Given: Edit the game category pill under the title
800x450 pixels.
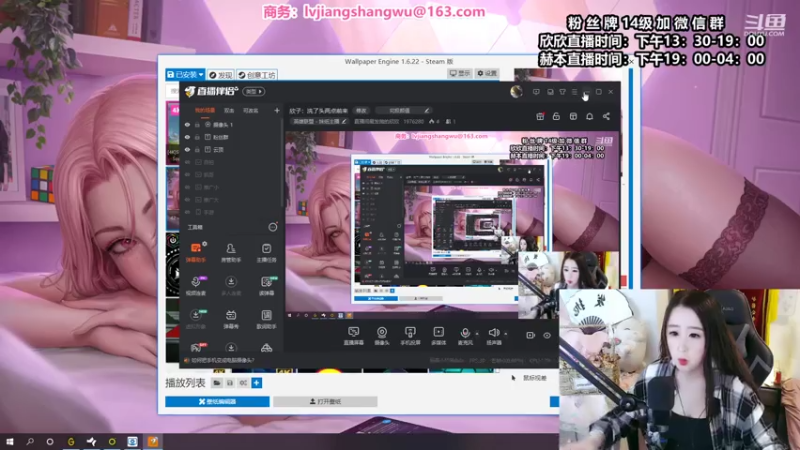Looking at the screenshot, I should [x=319, y=121].
